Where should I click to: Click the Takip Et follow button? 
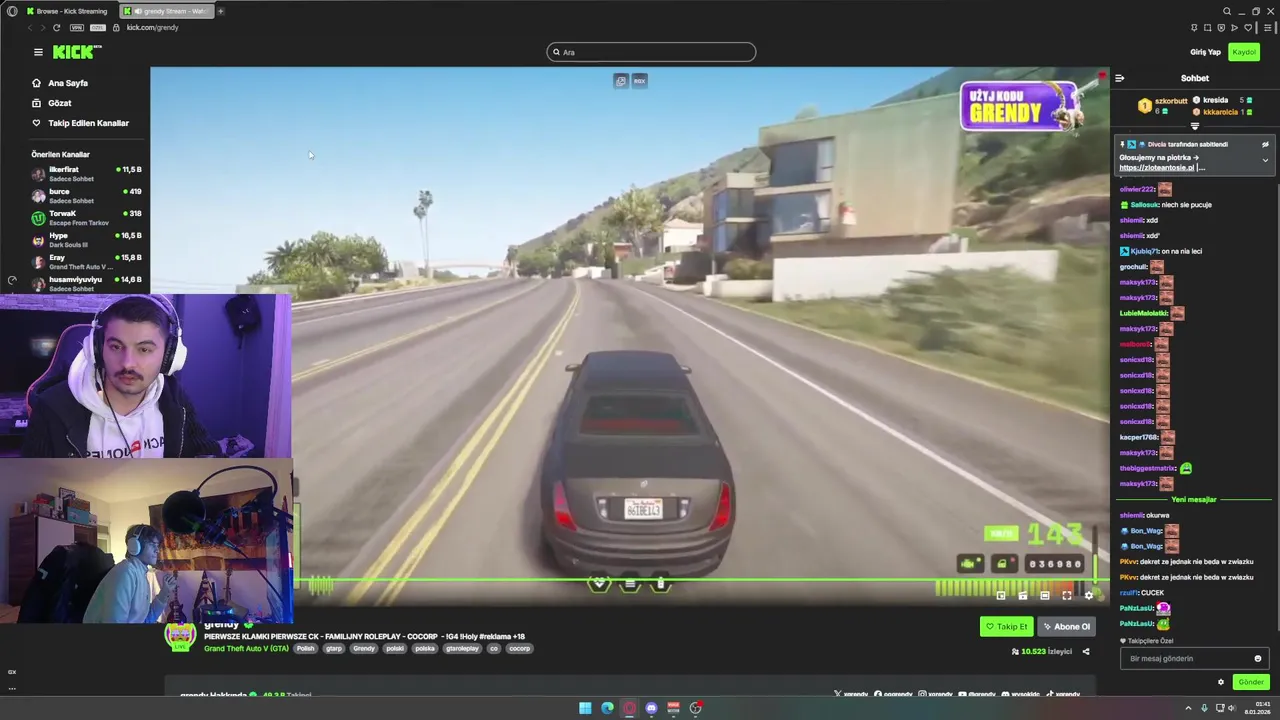(1006, 627)
